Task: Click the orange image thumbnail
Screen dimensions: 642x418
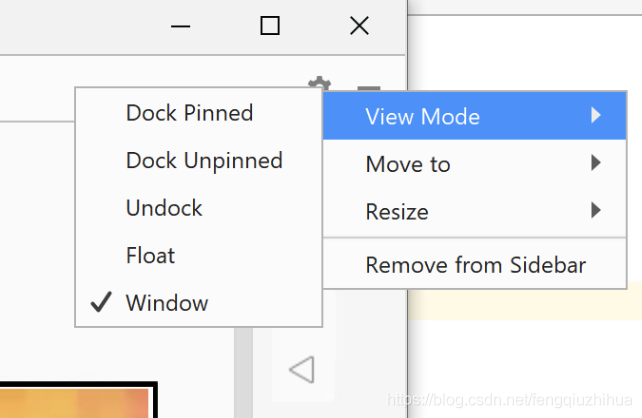Action: (73, 402)
